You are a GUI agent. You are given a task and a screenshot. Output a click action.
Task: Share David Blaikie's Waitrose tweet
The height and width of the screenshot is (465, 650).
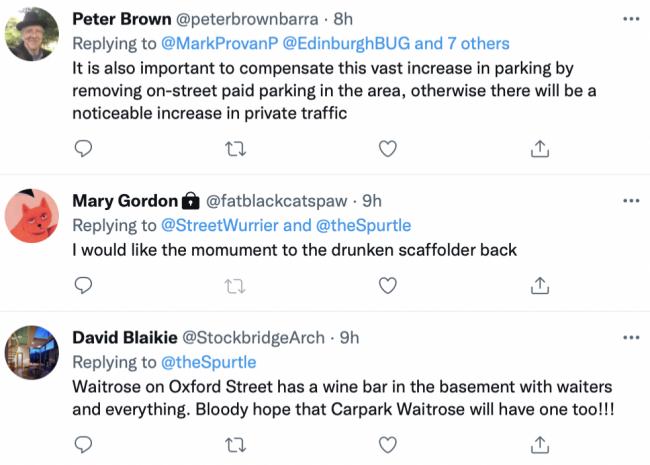click(540, 445)
